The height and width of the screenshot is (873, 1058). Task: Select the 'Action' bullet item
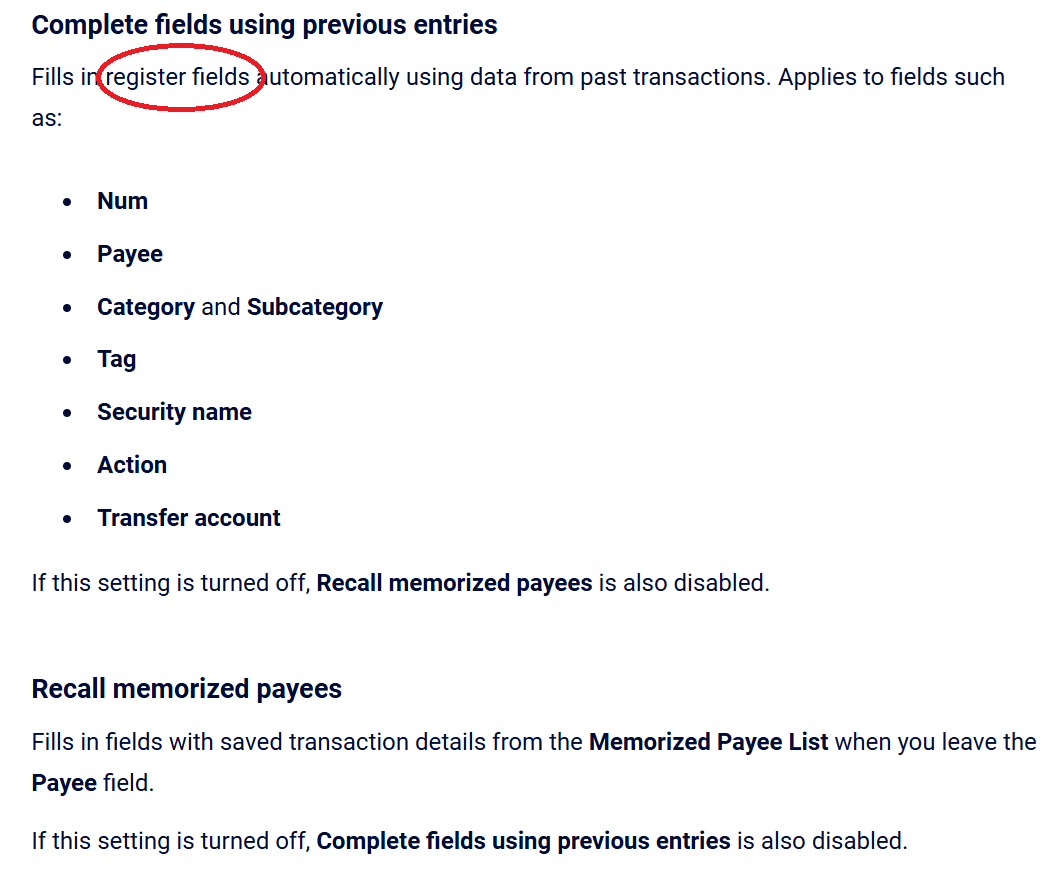(132, 465)
